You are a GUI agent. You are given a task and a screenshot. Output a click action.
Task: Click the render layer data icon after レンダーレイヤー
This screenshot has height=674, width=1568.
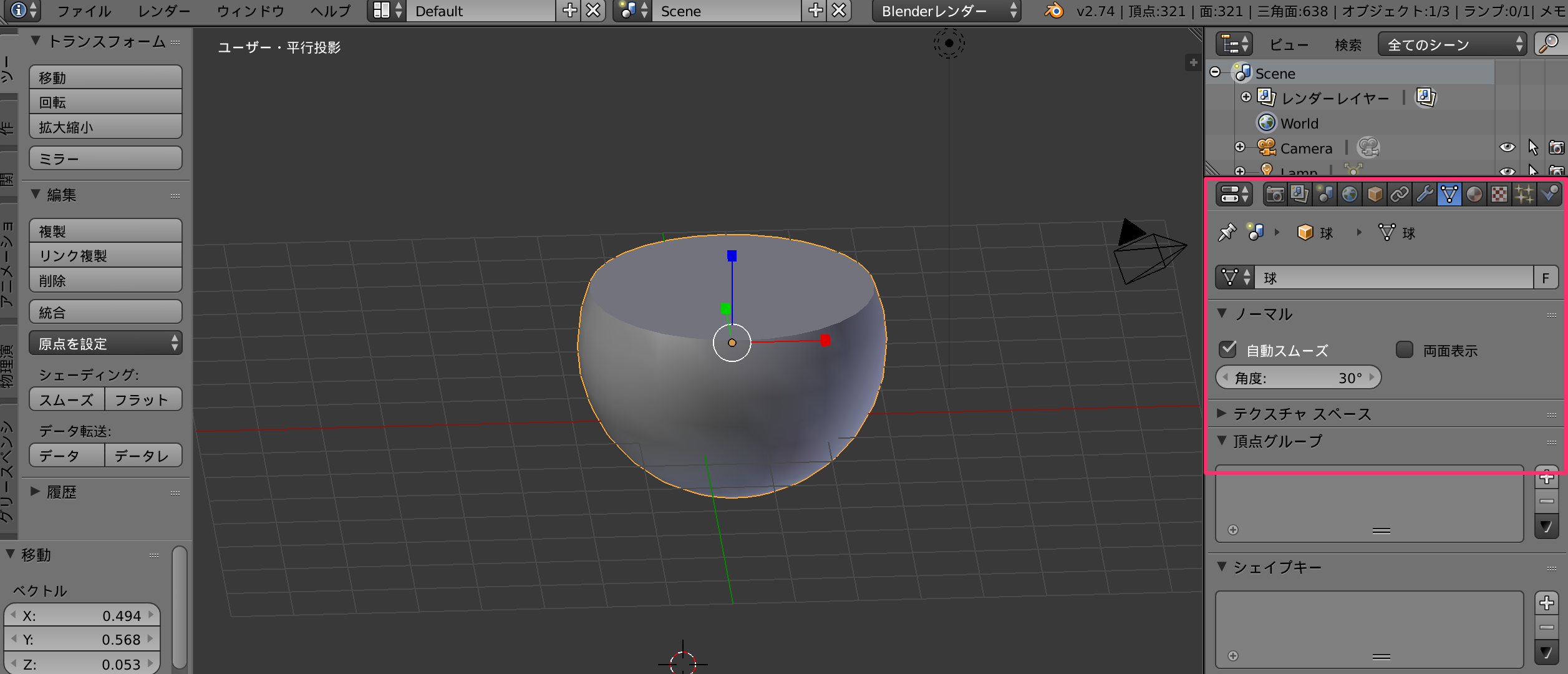(x=1426, y=97)
